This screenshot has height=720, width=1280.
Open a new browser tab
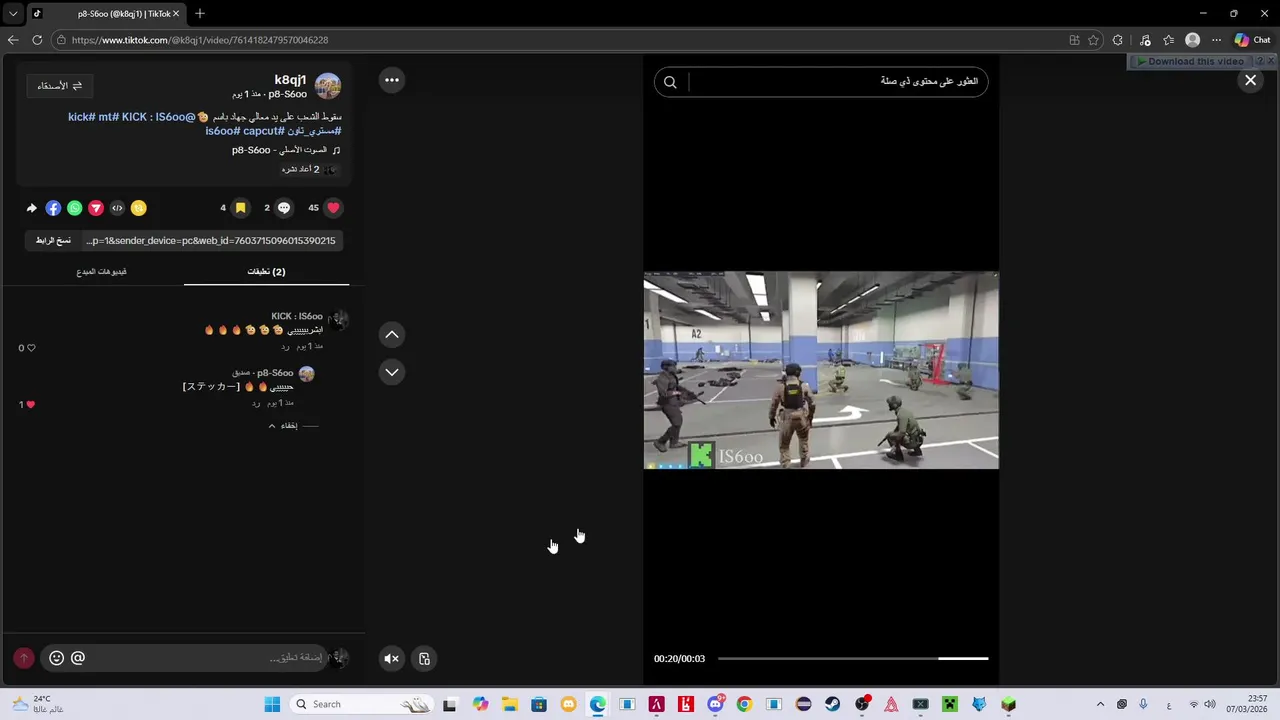[x=200, y=14]
